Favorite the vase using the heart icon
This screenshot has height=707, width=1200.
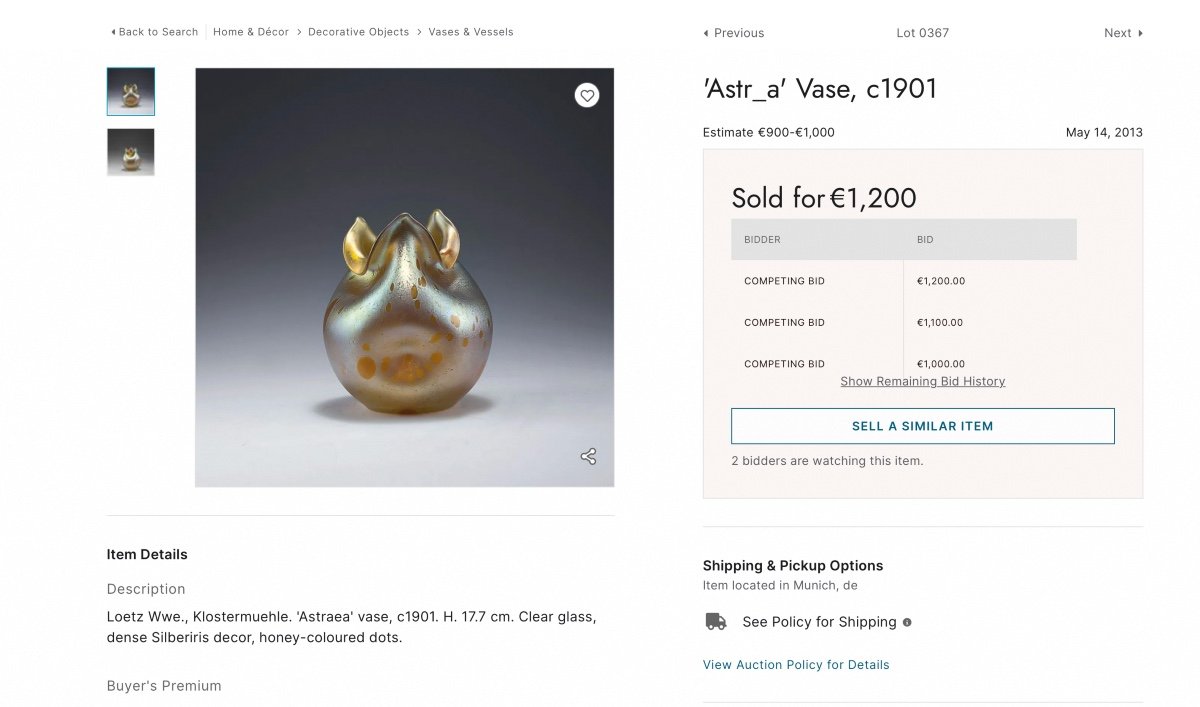[587, 95]
